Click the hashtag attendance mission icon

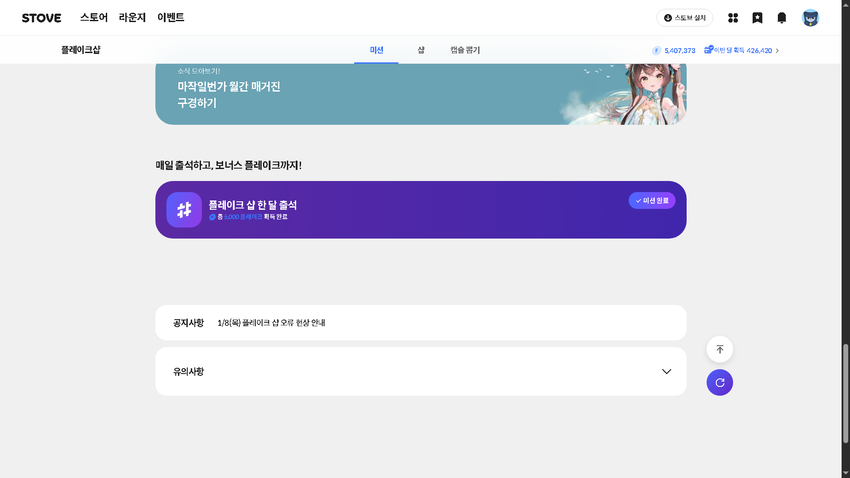(184, 210)
